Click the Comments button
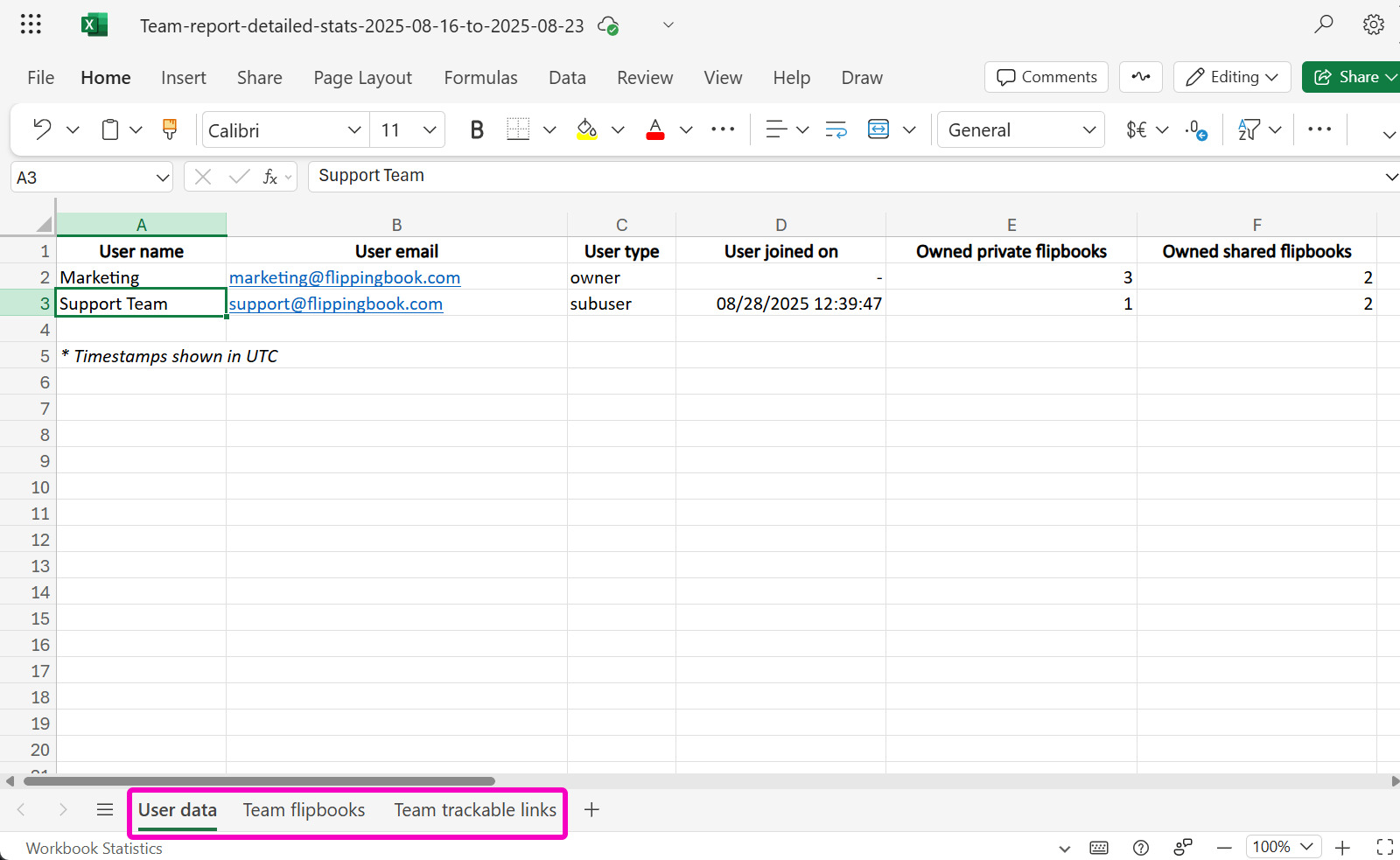 coord(1046,77)
